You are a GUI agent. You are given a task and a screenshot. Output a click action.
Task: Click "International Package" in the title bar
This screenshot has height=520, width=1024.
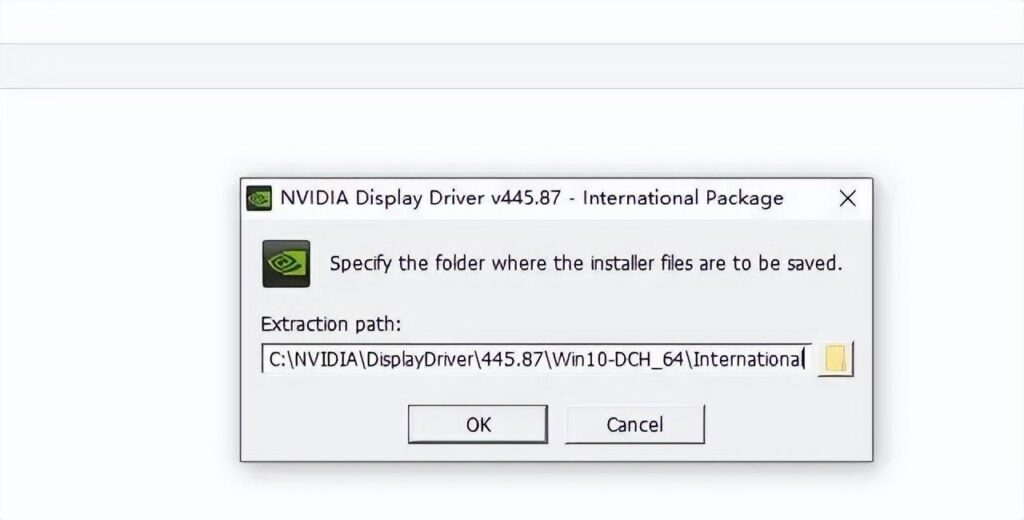click(x=683, y=198)
